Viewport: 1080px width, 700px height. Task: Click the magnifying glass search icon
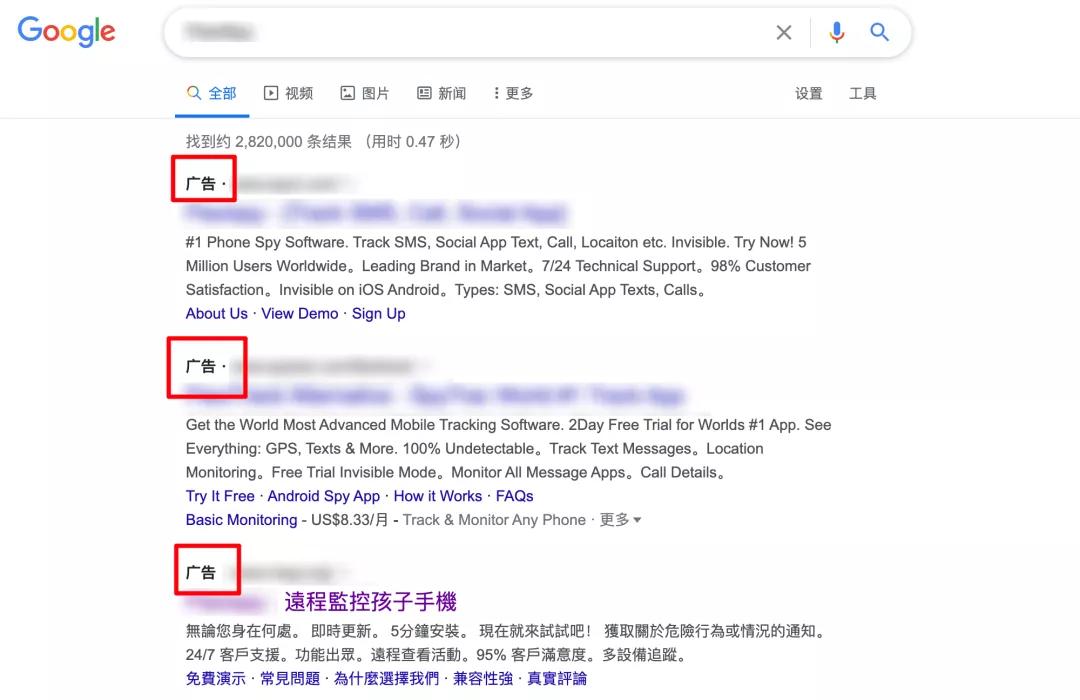click(879, 32)
